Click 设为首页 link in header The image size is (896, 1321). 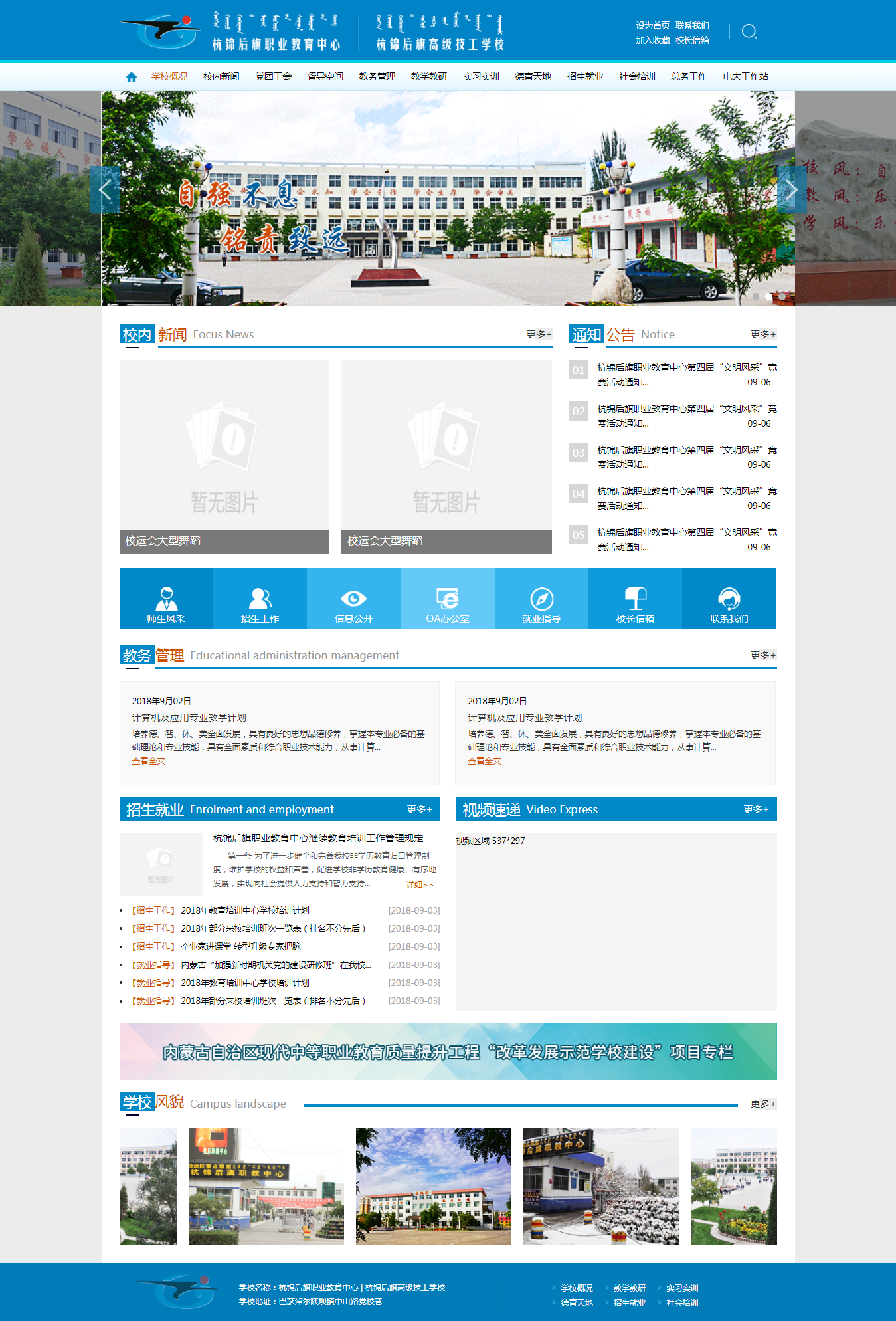click(x=652, y=25)
